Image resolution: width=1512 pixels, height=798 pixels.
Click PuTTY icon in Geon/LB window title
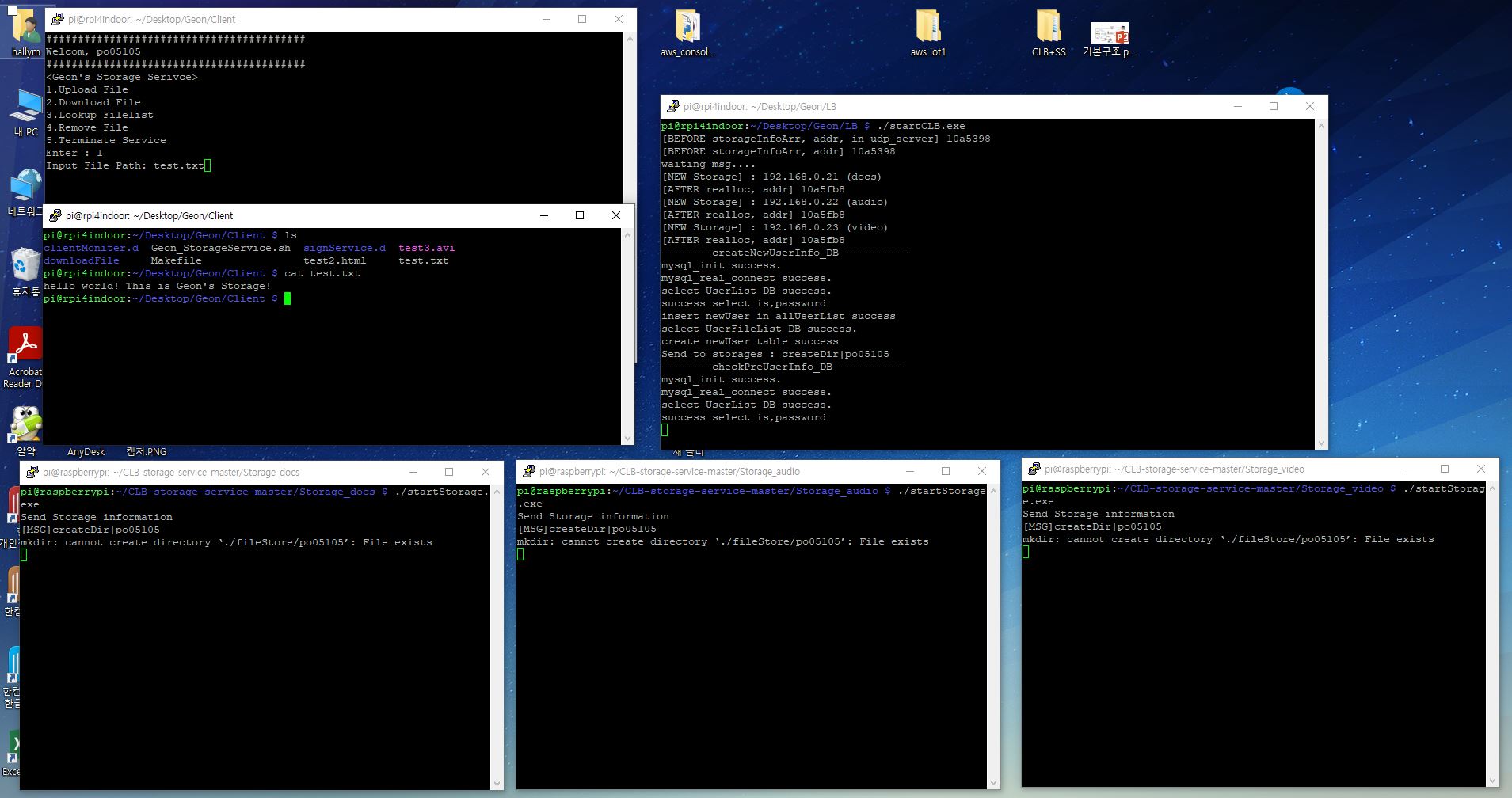click(673, 106)
